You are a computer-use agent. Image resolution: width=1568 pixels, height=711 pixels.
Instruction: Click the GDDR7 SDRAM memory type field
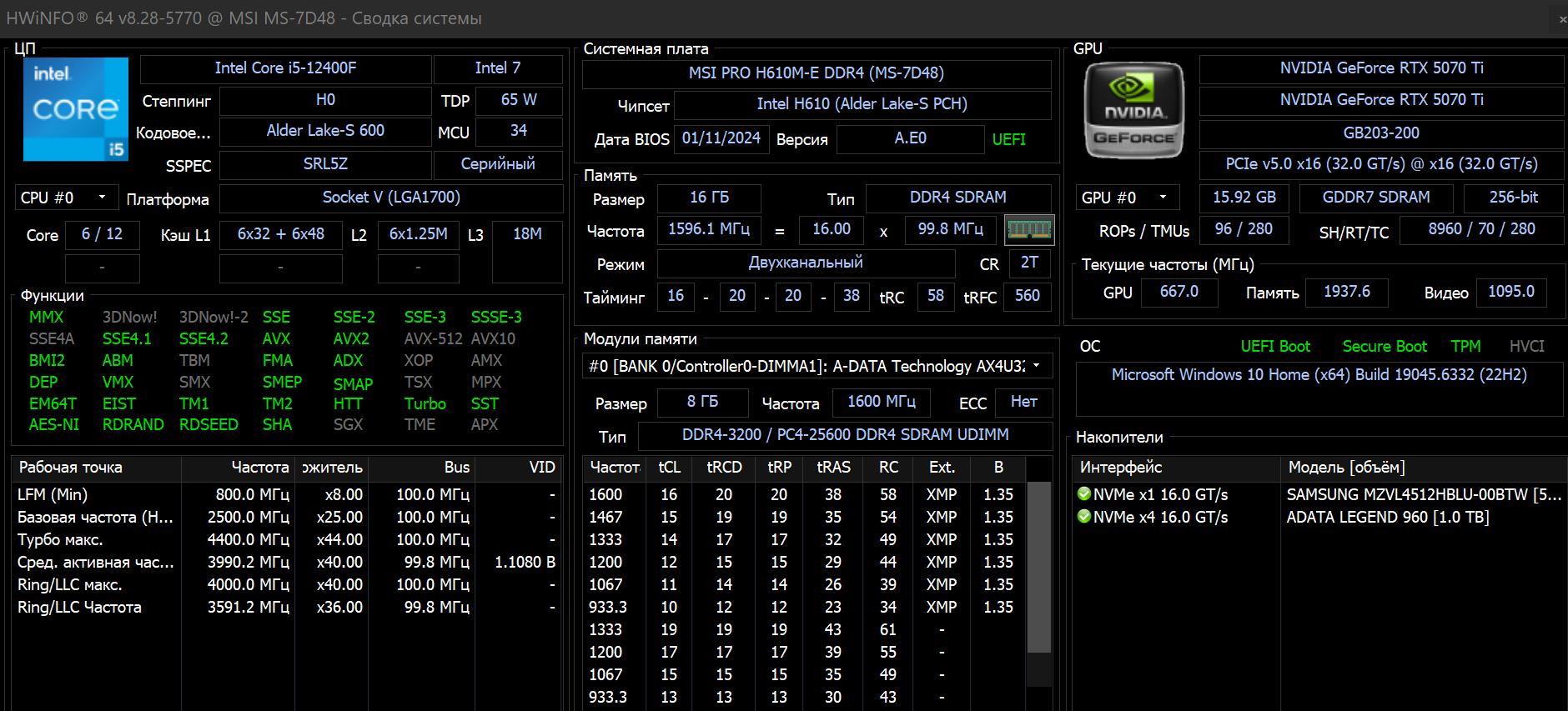(1376, 198)
